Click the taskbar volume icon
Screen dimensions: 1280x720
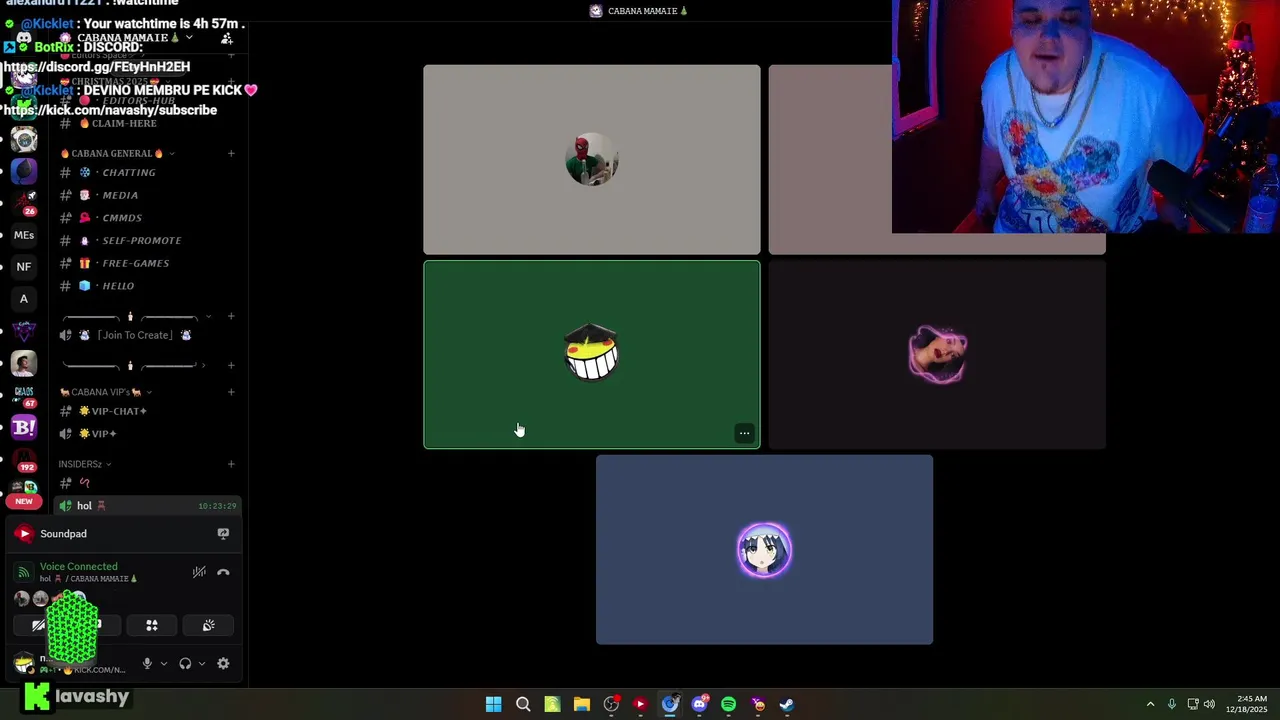pyautogui.click(x=1210, y=704)
